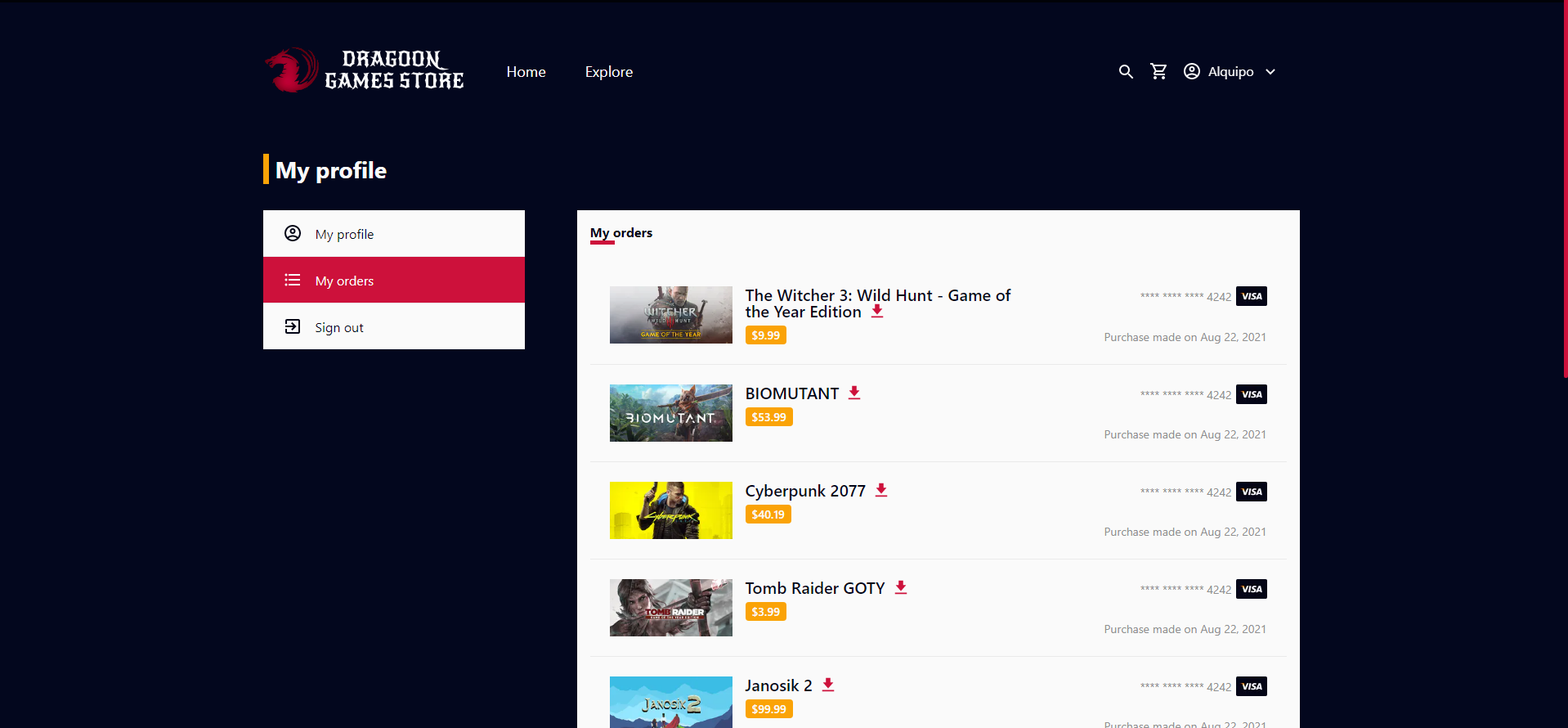This screenshot has width=1568, height=728.
Task: Download BIOMUTANT via its arrow icon
Action: point(854,393)
